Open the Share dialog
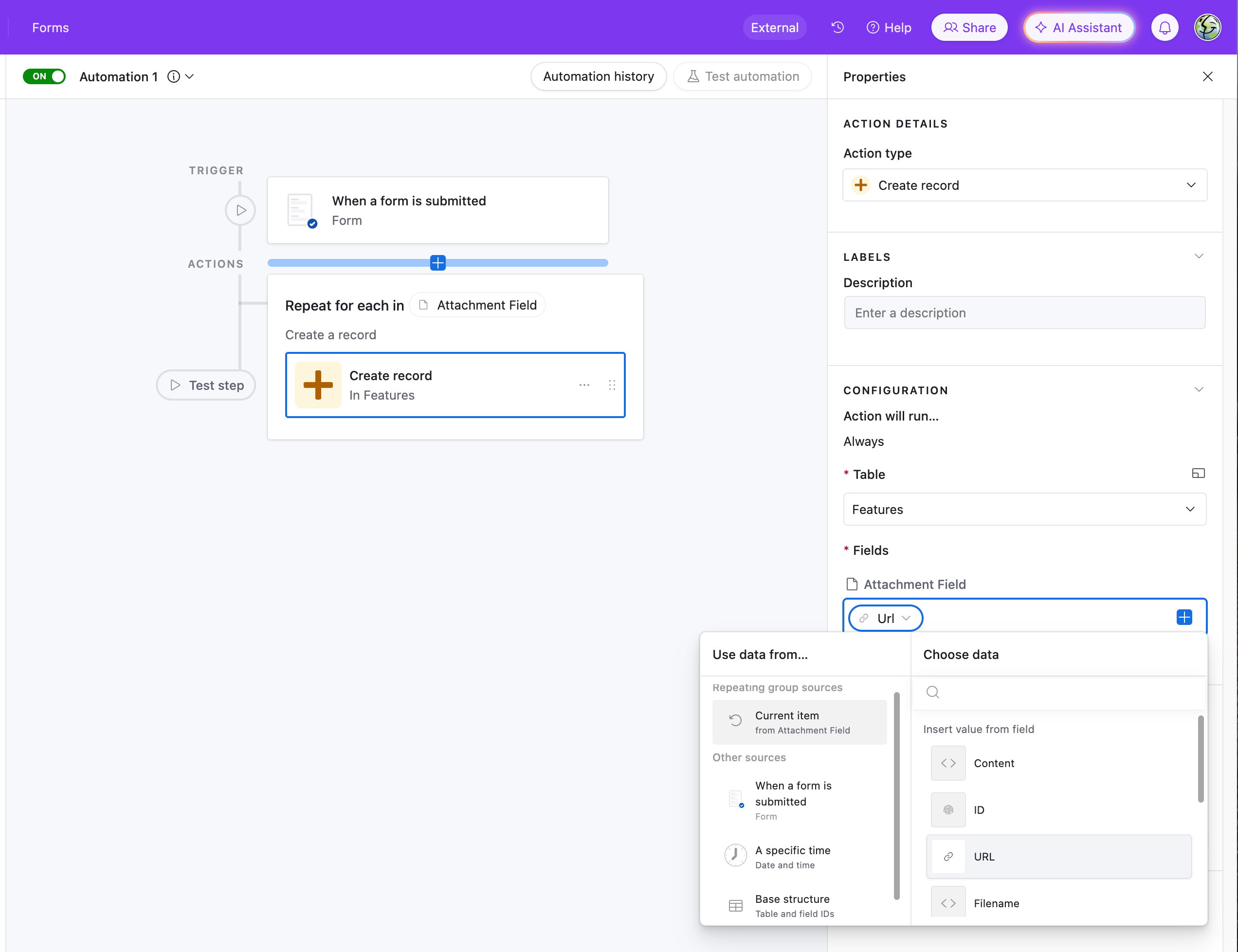1238x952 pixels. (x=969, y=27)
